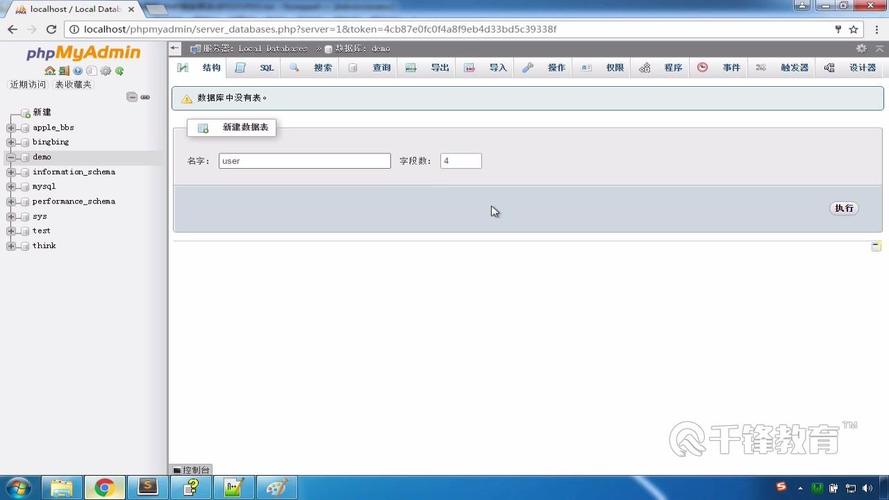Collapse all databases in navigation tree
The width and height of the screenshot is (889, 500).
(132, 97)
